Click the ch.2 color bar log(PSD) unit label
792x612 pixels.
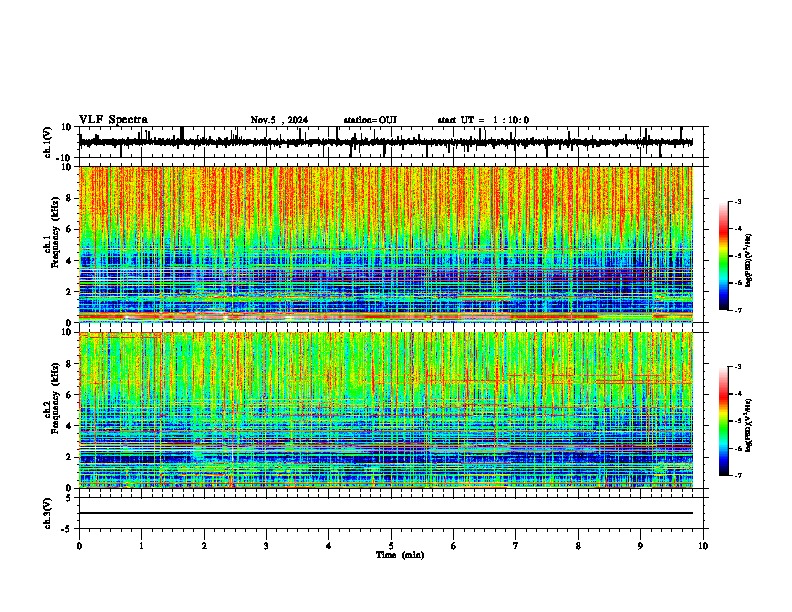tap(748, 425)
